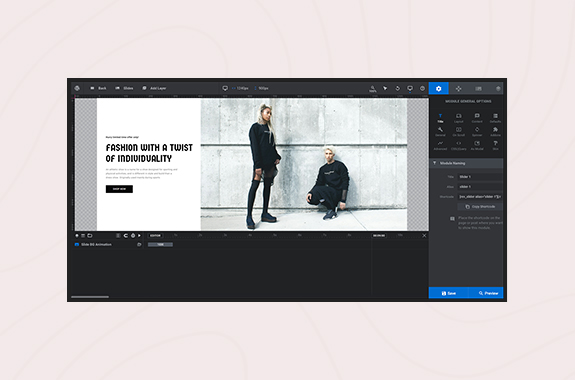Viewport: 575px width, 380px height.
Task: Open the Module General Options gear tab
Action: [x=438, y=88]
